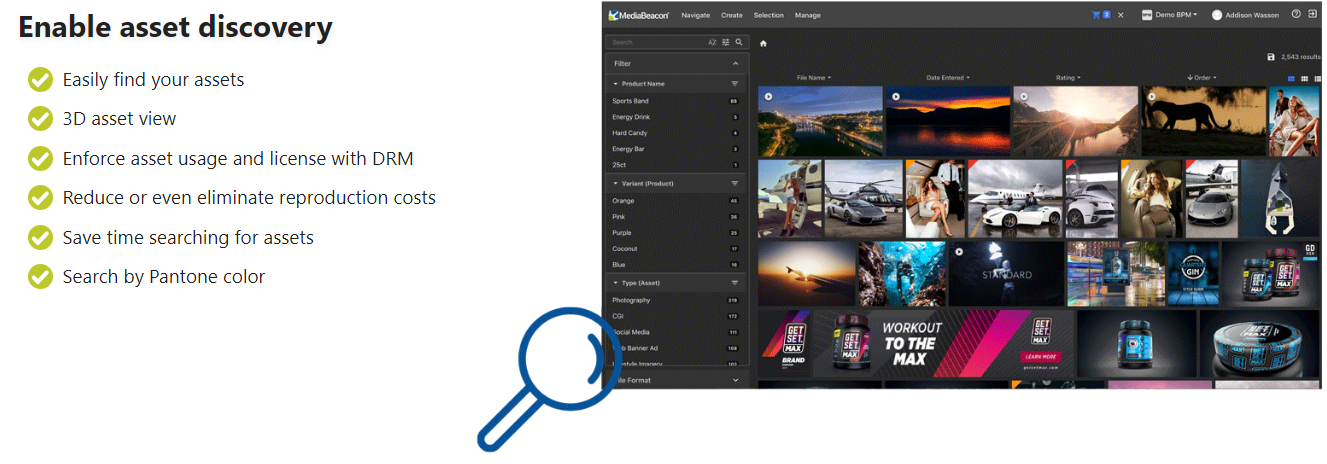This screenshot has width=1327, height=464.
Task: Click the Addison Wasson avatar
Action: pyautogui.click(x=1217, y=15)
